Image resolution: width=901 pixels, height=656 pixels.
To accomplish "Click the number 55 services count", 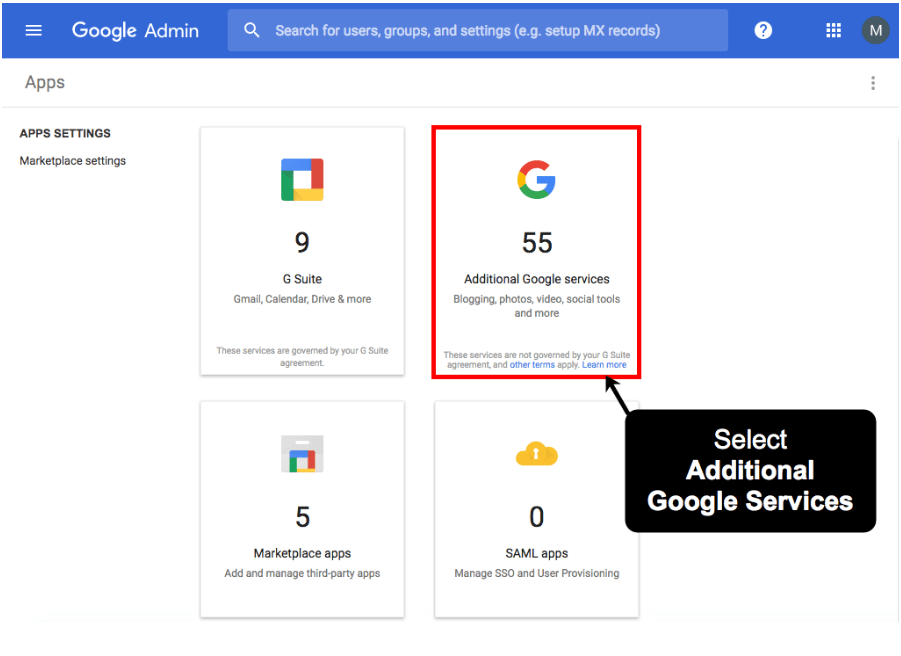I will pos(537,242).
